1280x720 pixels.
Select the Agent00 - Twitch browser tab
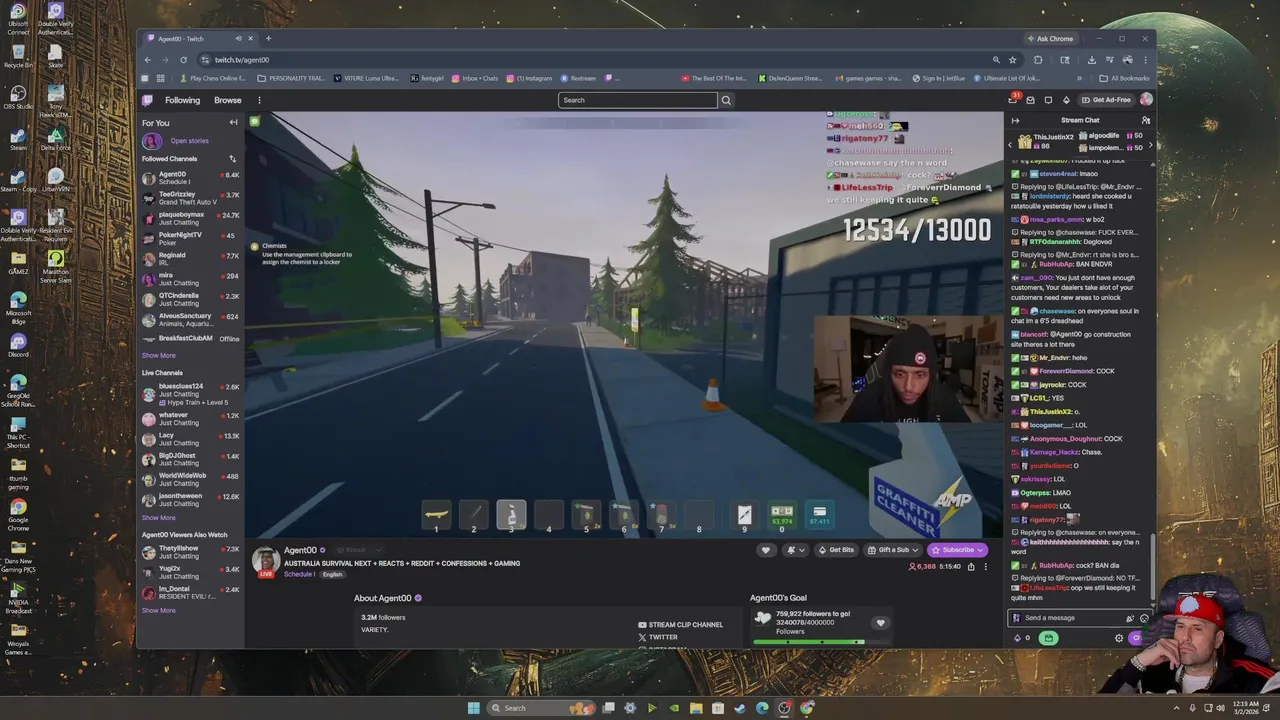pos(199,39)
